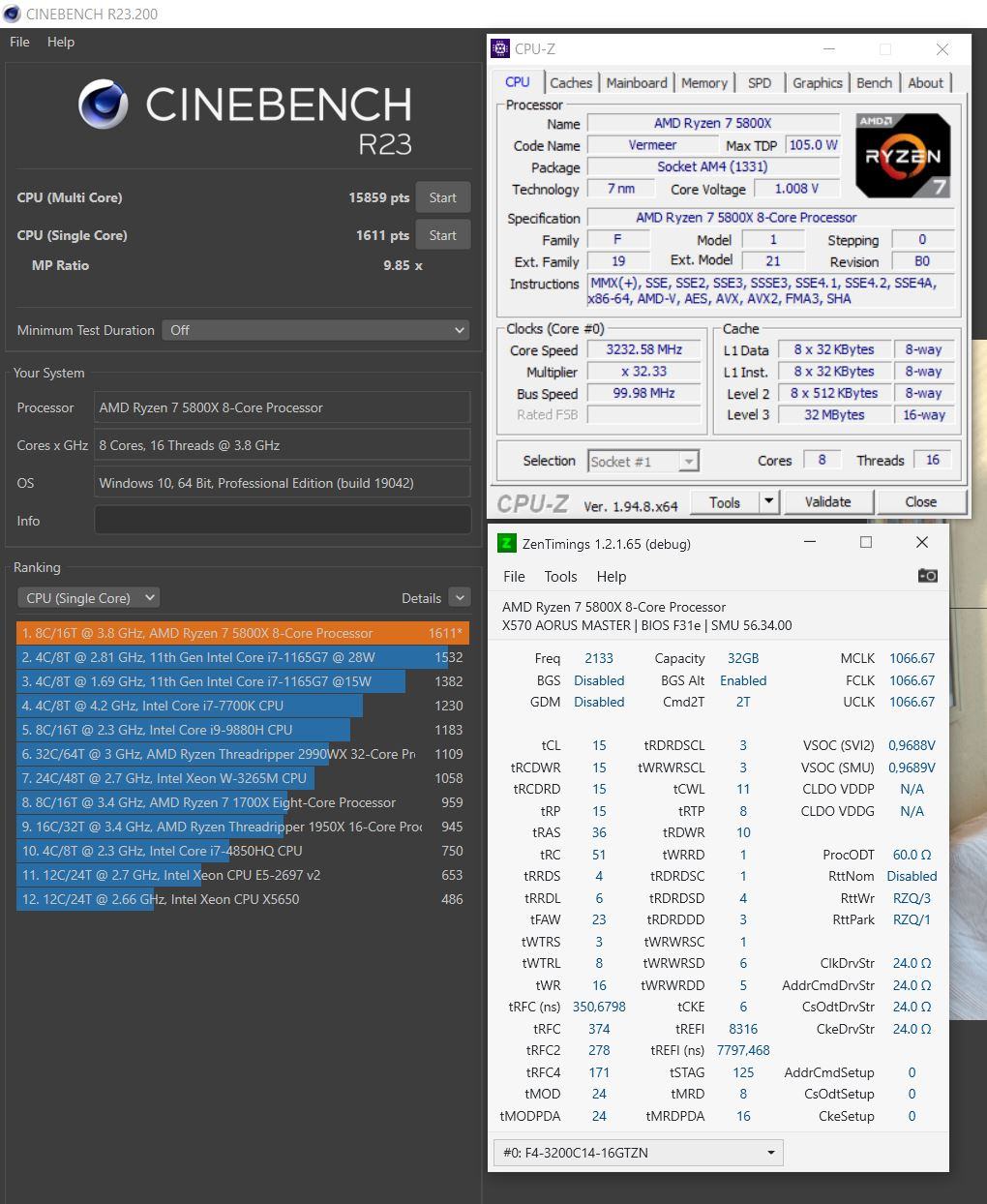Open Cinebench File menu
Viewport: 987px width, 1204px height.
pos(19,42)
